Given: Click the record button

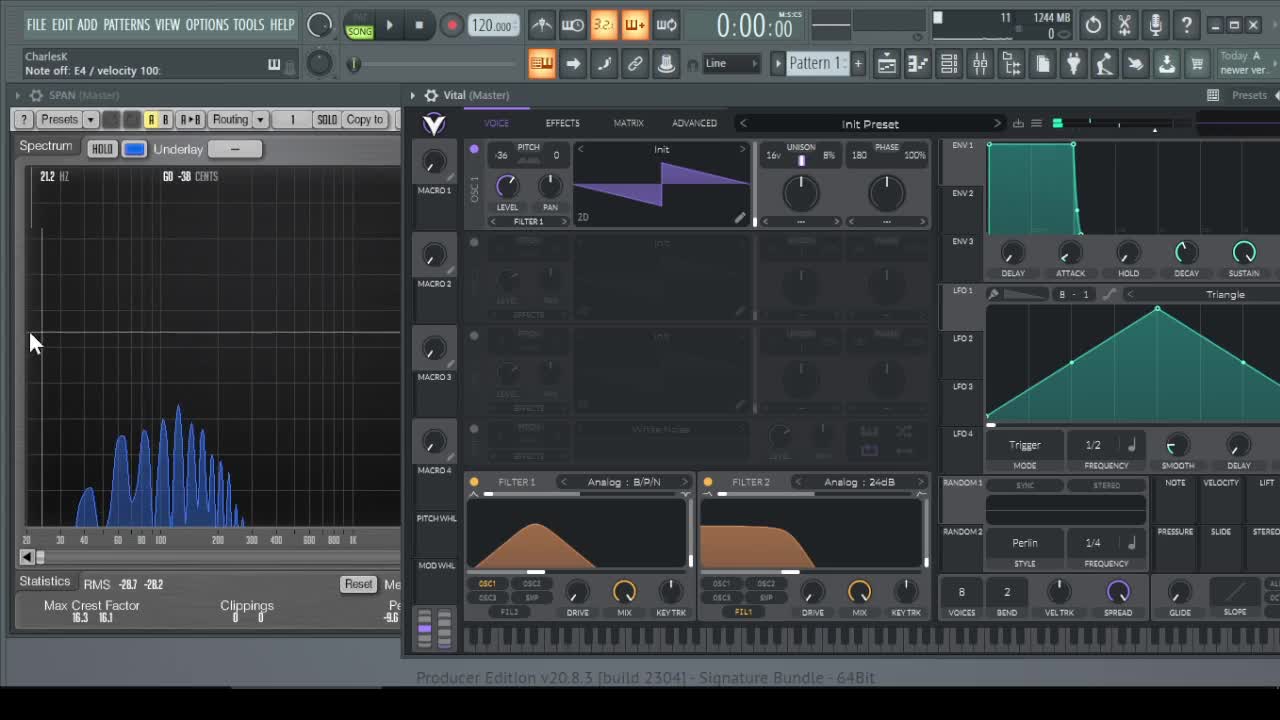Looking at the screenshot, I should (x=451, y=25).
